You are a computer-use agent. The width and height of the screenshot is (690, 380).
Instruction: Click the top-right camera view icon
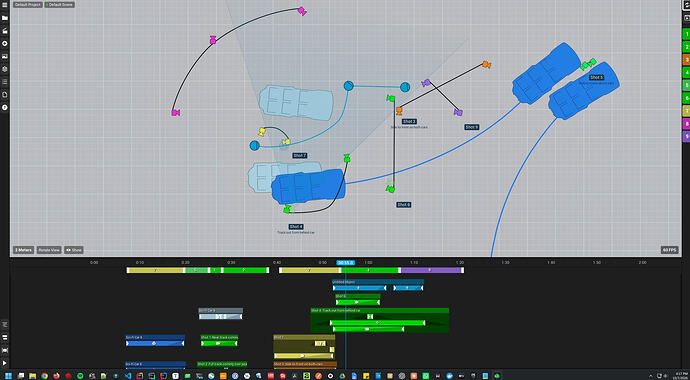686,5
